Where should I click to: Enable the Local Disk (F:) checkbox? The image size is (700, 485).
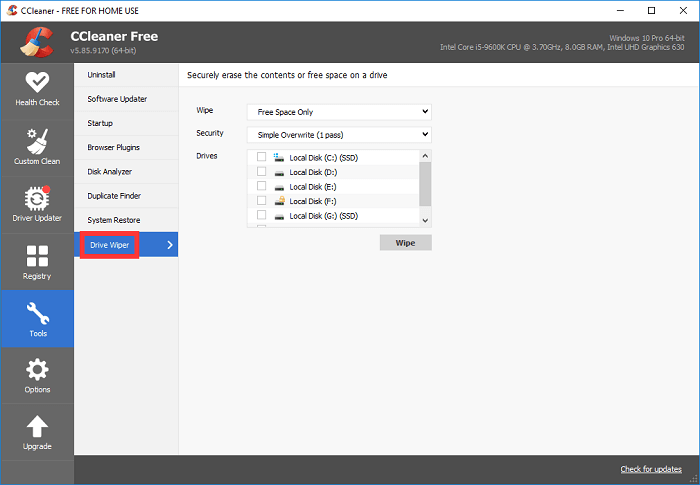262,201
